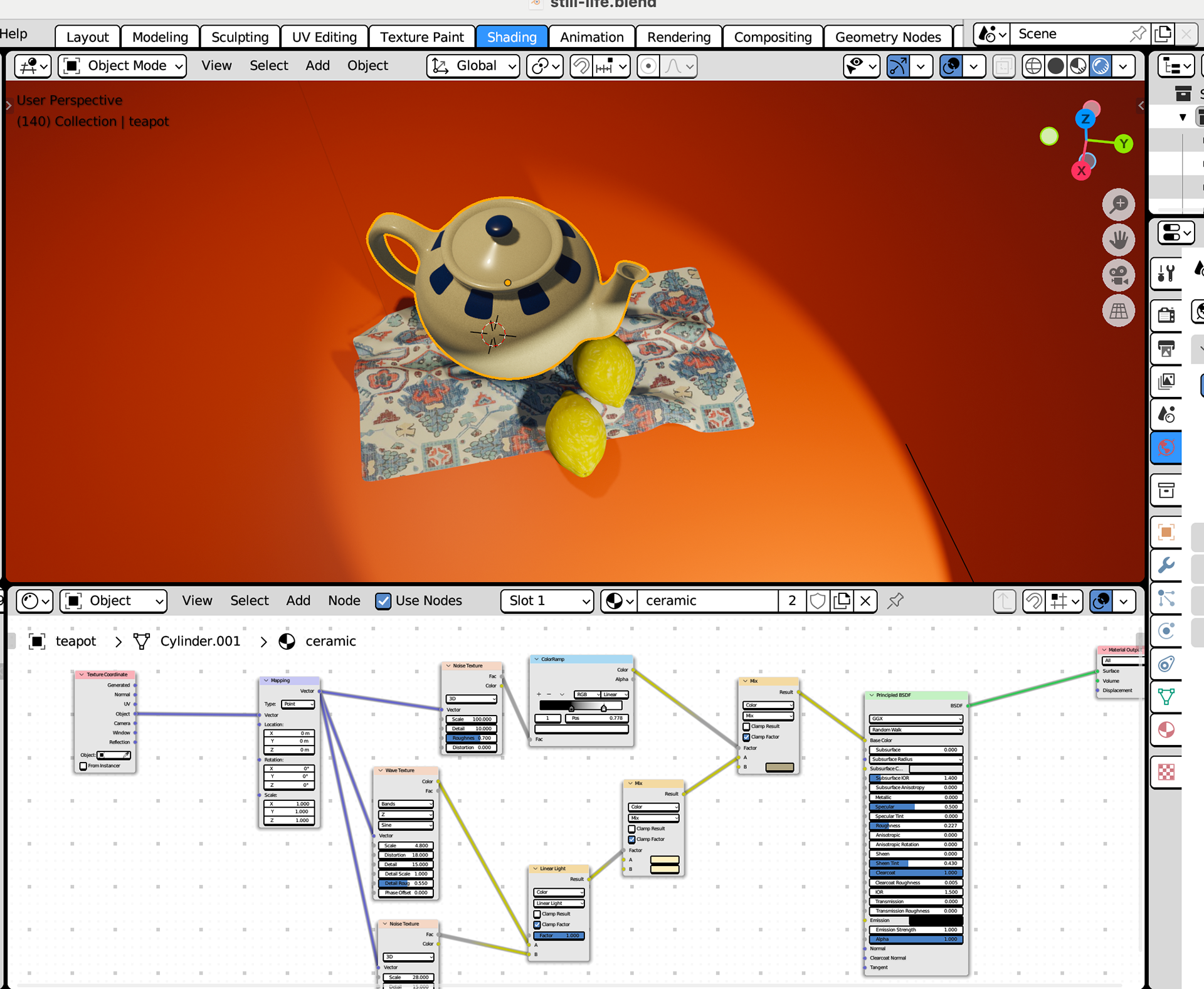Toggle viewport overlays button
The width and height of the screenshot is (1204, 989).
[x=951, y=66]
